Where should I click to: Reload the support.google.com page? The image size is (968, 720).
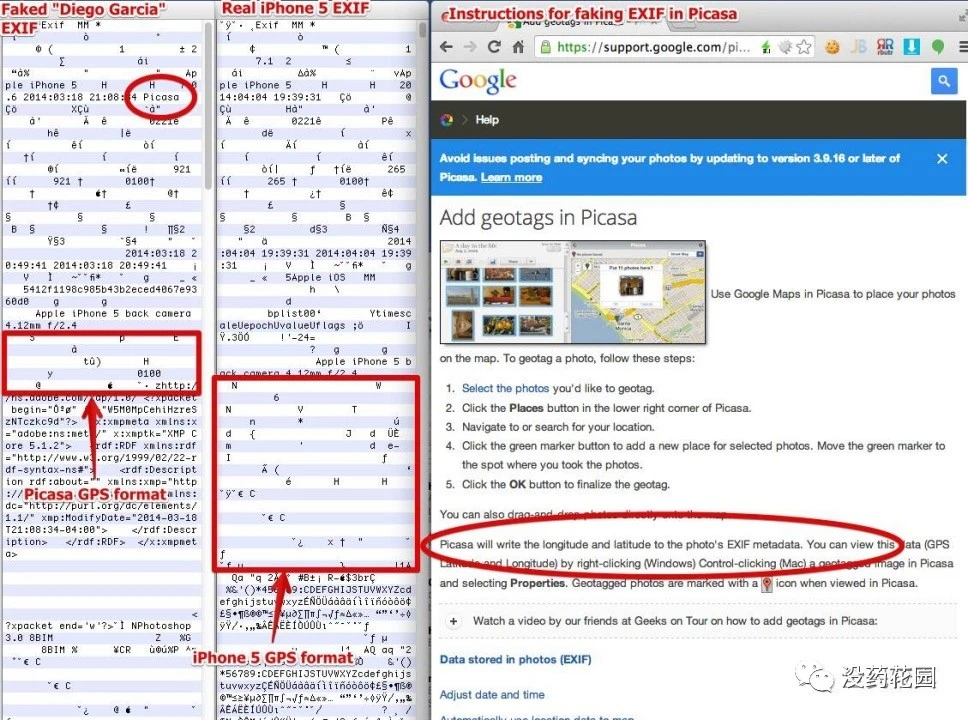click(x=494, y=47)
